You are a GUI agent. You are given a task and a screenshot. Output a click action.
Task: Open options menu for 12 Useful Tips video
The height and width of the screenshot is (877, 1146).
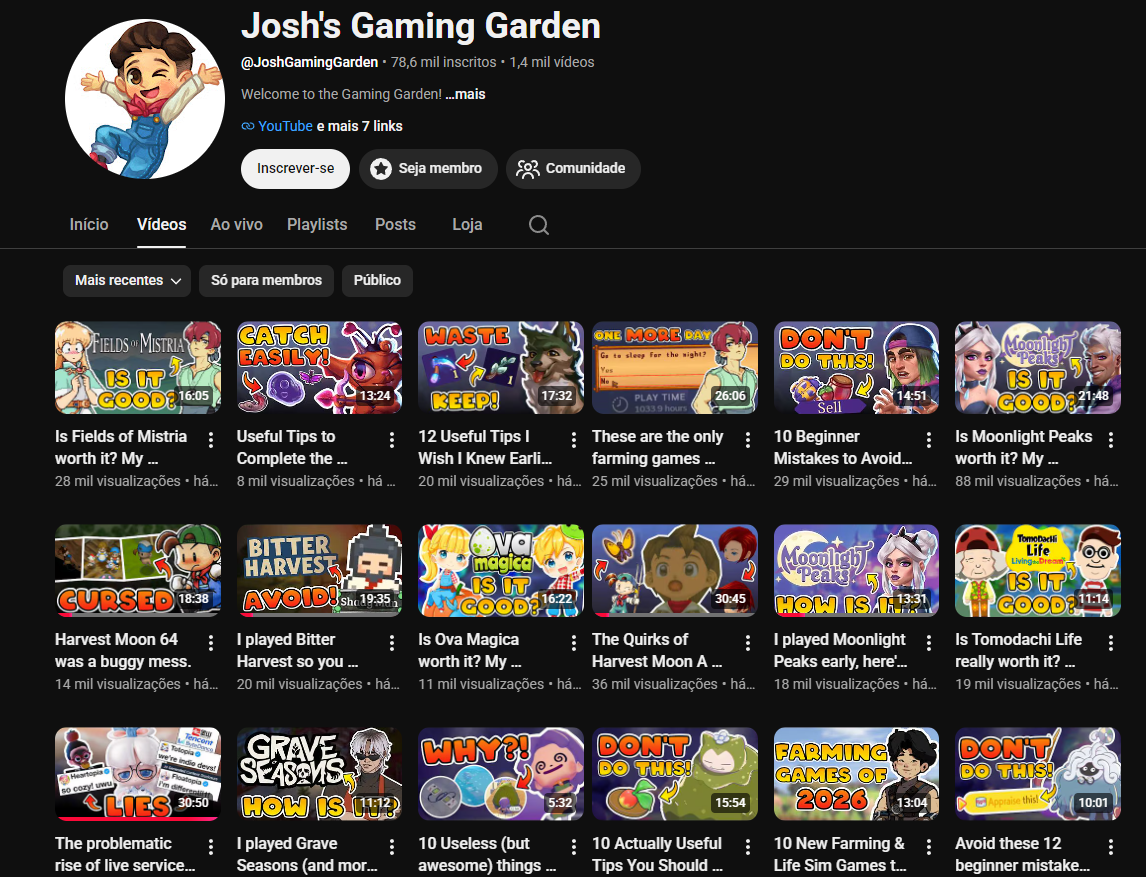574,439
